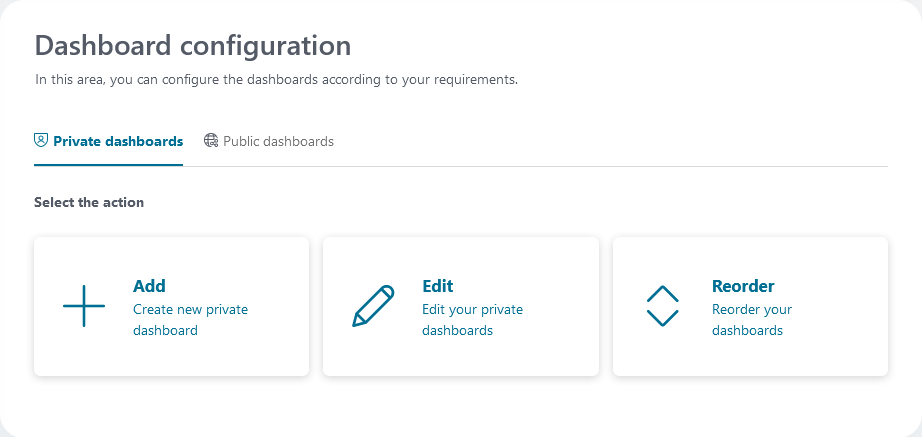Click the plus icon on Add card

84,306
